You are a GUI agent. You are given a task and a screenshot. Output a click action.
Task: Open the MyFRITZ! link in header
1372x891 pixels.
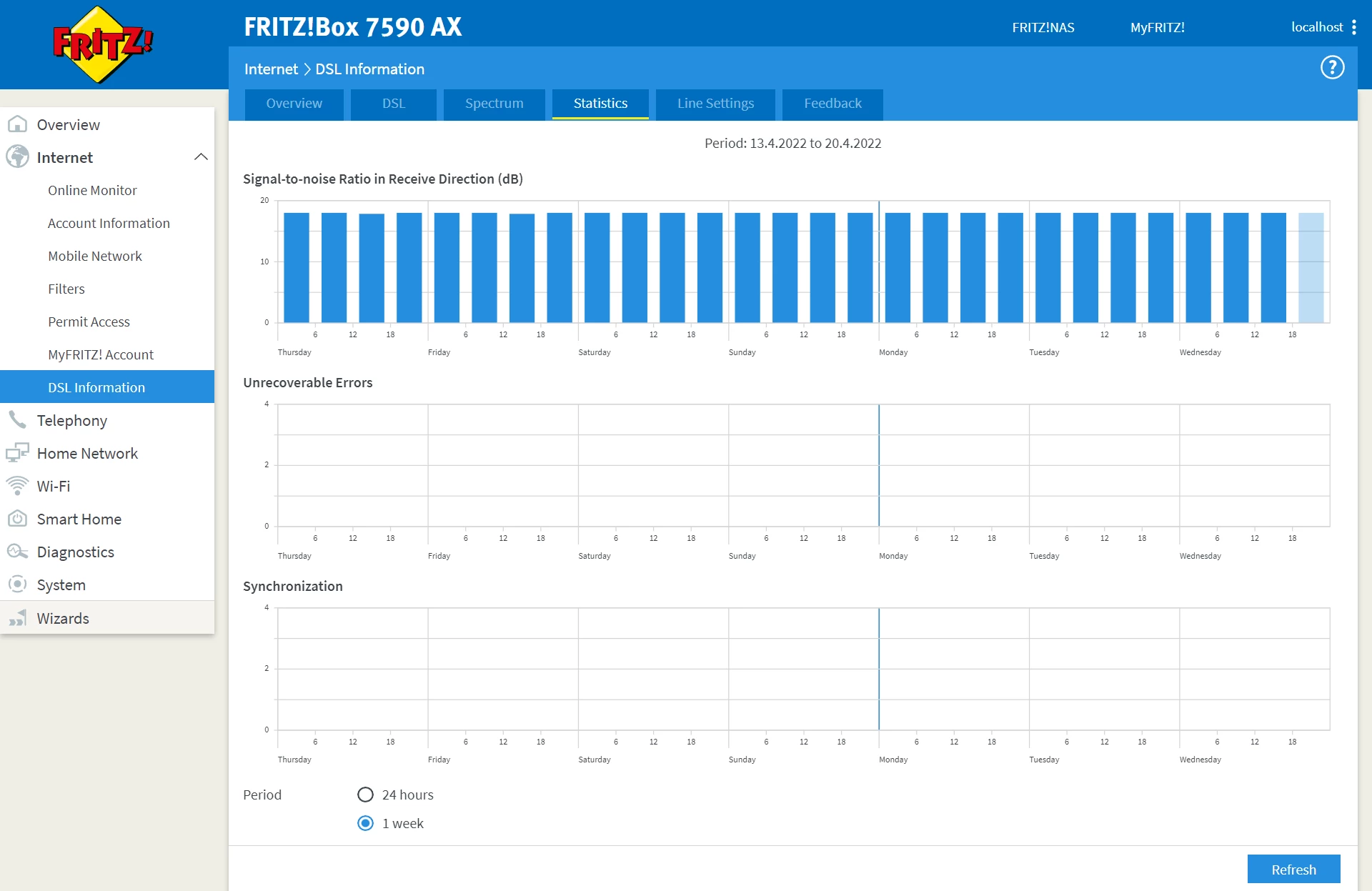[x=1157, y=27]
